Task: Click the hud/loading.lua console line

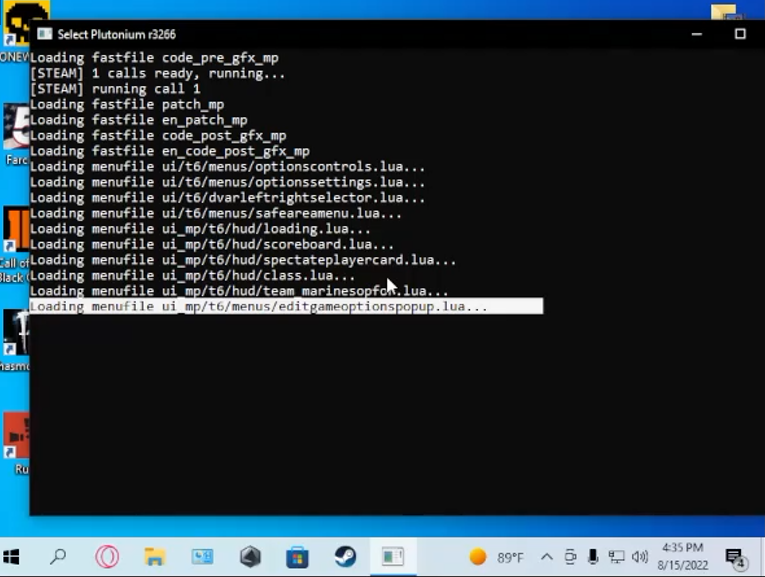Action: click(200, 229)
